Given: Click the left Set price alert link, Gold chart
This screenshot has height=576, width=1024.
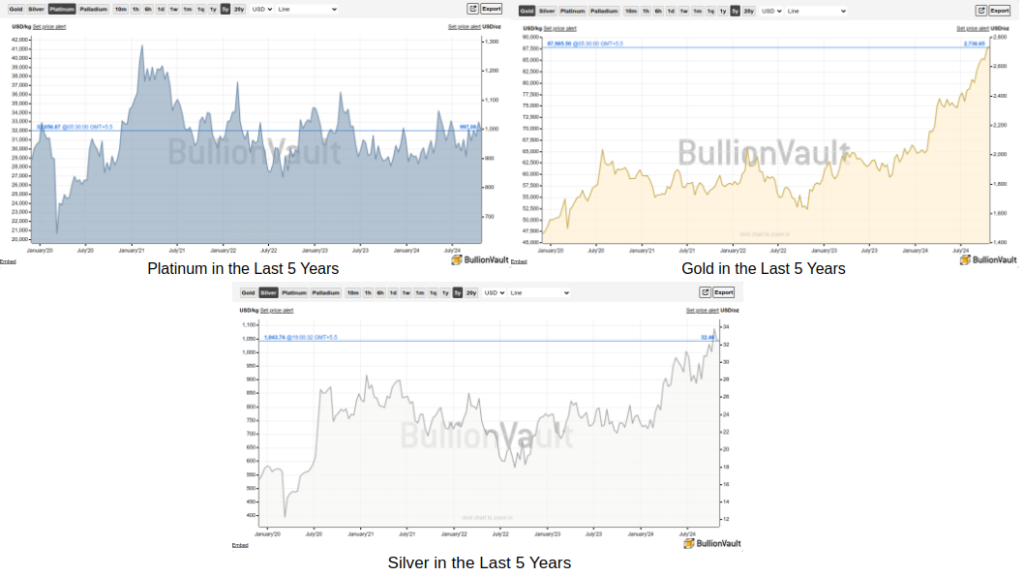Looking at the screenshot, I should point(560,29).
